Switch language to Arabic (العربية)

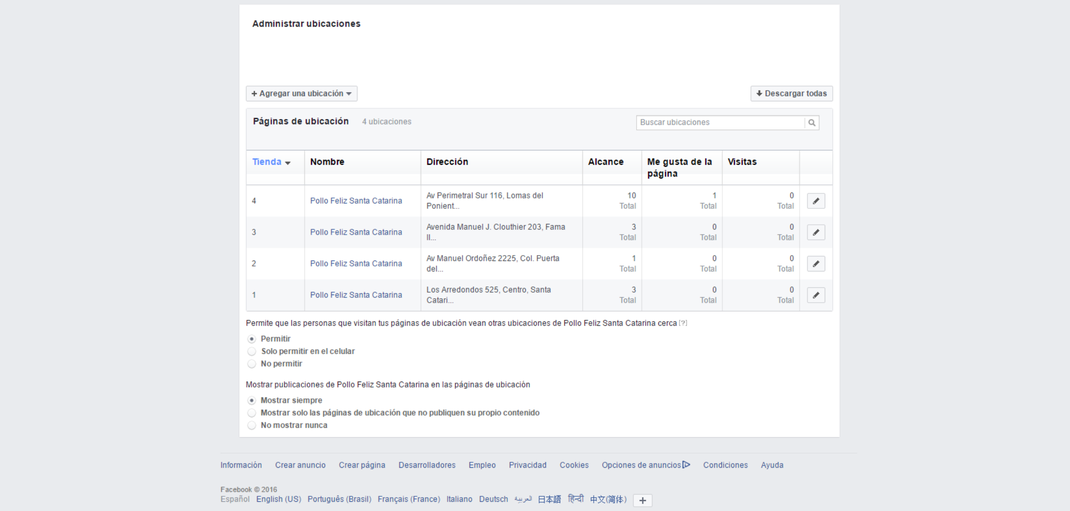point(523,499)
